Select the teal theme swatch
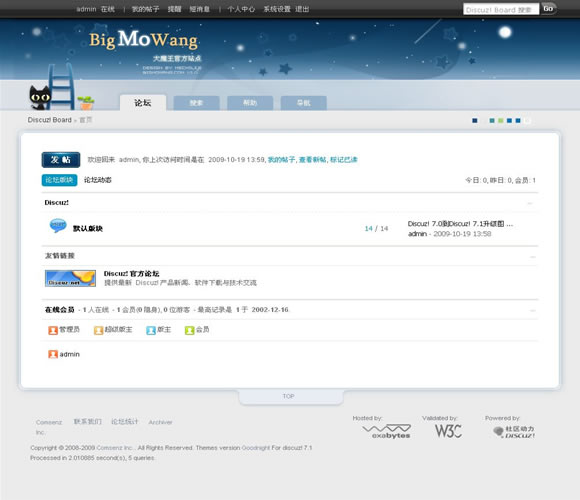Image resolution: width=580 pixels, height=500 pixels. pos(492,121)
